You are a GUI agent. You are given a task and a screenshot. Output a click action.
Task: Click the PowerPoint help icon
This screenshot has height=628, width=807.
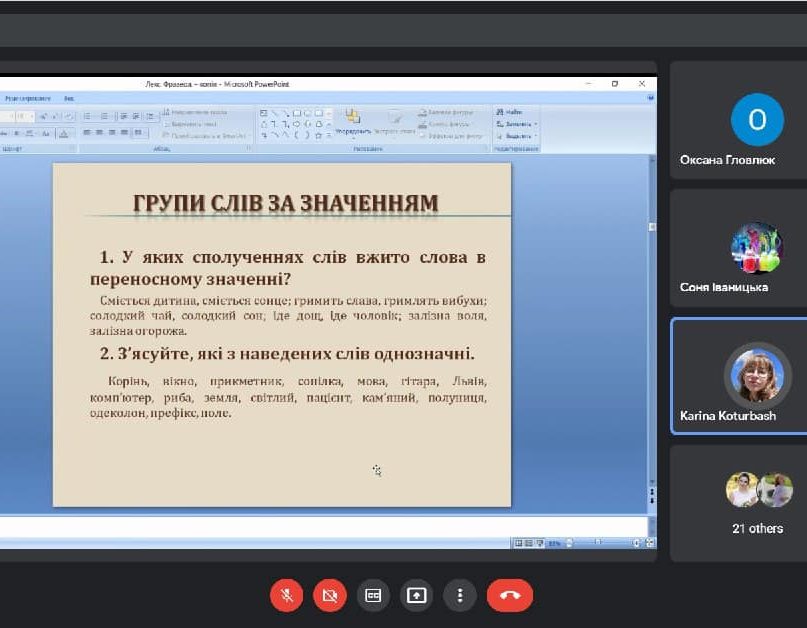pos(650,99)
